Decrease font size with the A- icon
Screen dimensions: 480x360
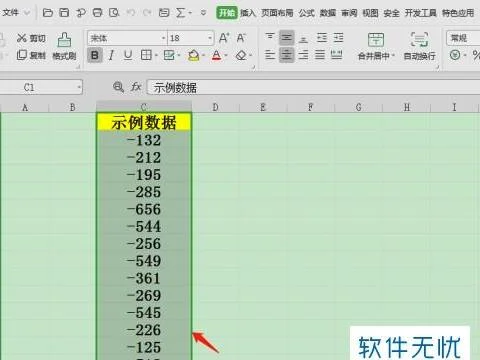click(x=241, y=38)
